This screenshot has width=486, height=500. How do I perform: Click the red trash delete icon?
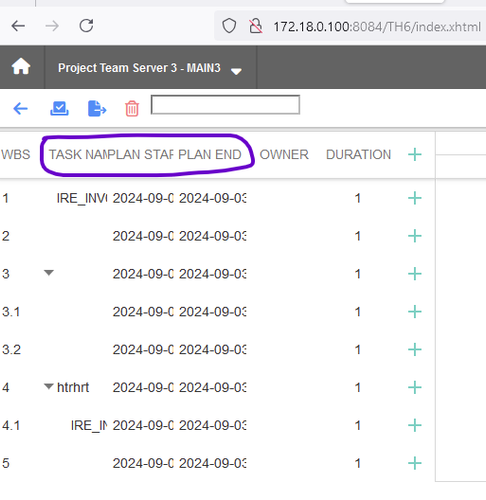(132, 109)
